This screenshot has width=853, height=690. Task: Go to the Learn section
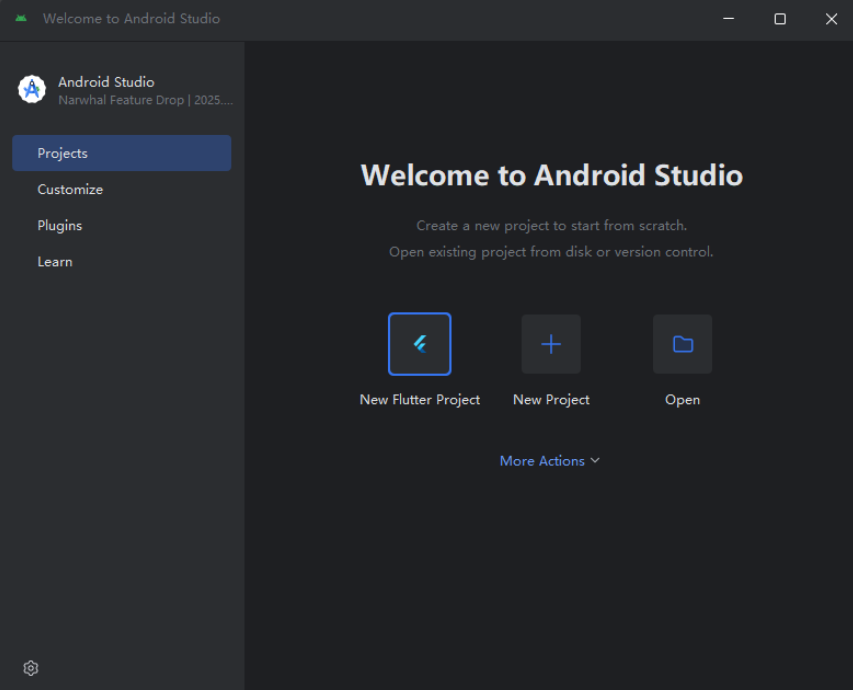click(x=121, y=262)
